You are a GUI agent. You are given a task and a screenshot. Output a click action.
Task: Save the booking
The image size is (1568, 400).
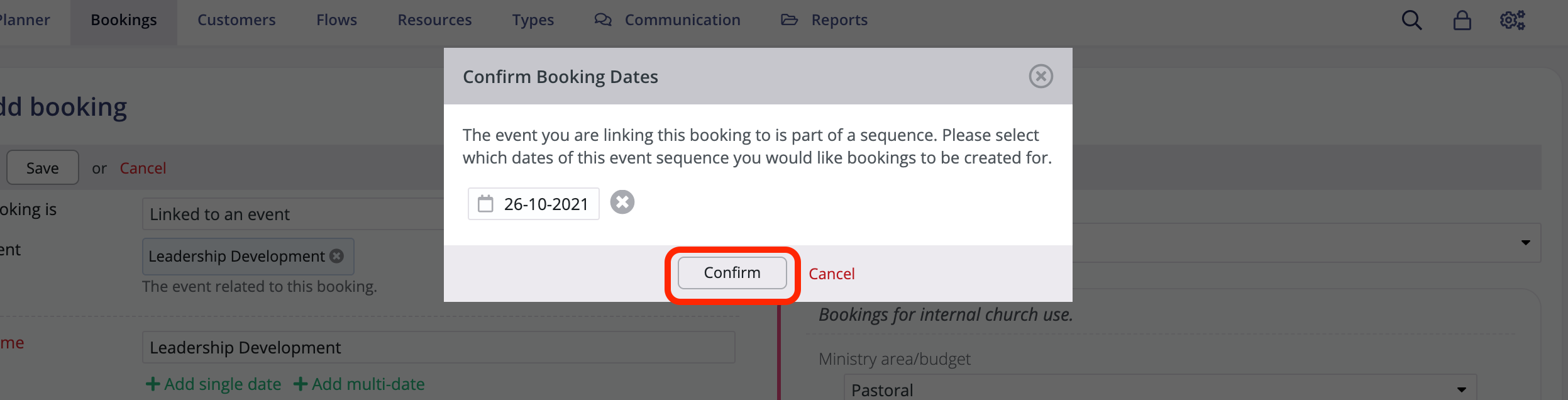point(42,167)
